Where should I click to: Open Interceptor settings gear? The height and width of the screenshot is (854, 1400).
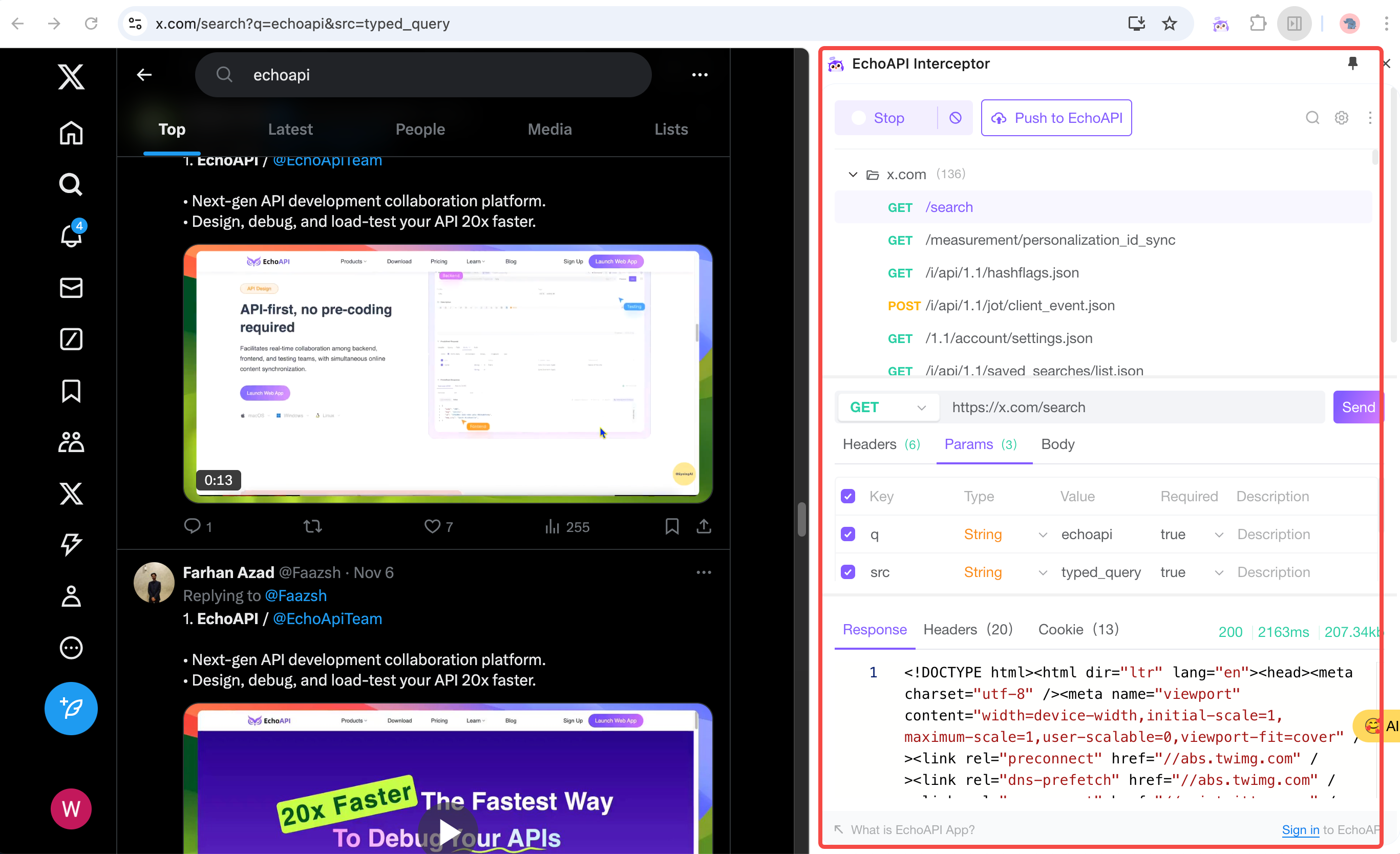(x=1342, y=118)
